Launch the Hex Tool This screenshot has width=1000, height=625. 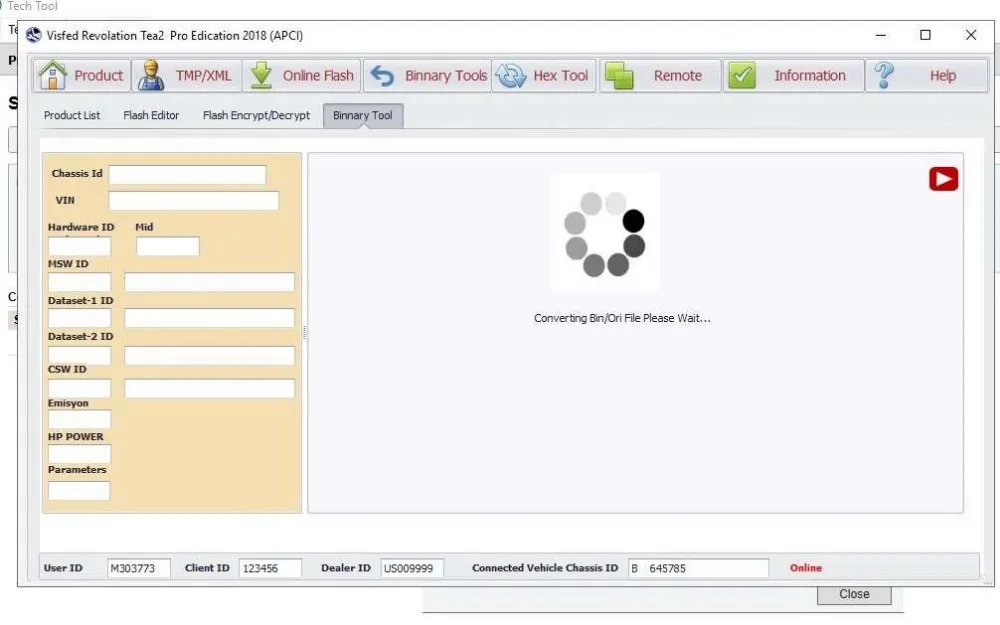point(544,75)
